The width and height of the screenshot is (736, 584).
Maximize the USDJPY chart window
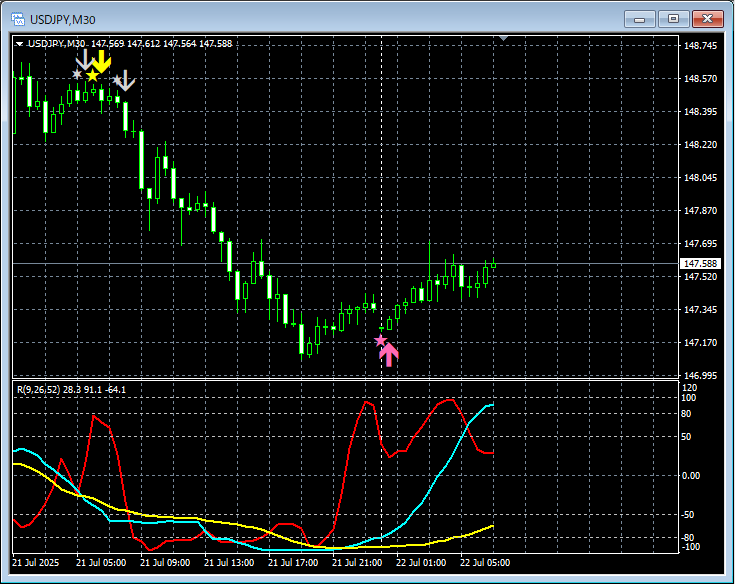tap(673, 19)
